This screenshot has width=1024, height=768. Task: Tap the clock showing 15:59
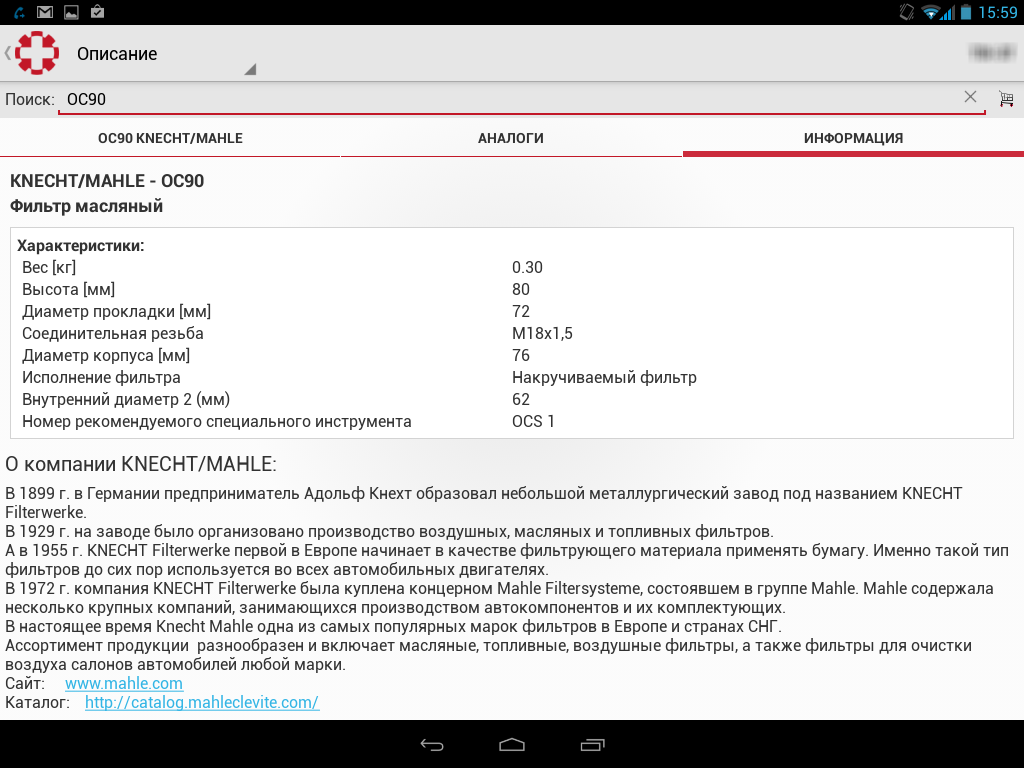click(x=996, y=12)
